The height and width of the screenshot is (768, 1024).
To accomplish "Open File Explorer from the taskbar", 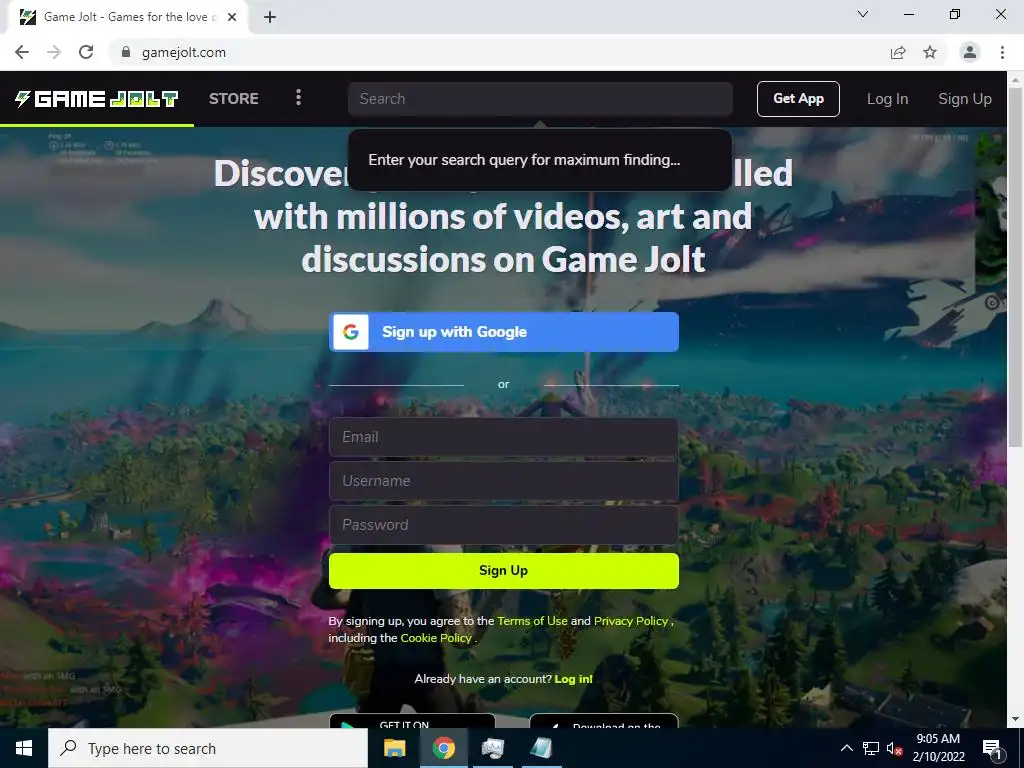I will coord(394,748).
